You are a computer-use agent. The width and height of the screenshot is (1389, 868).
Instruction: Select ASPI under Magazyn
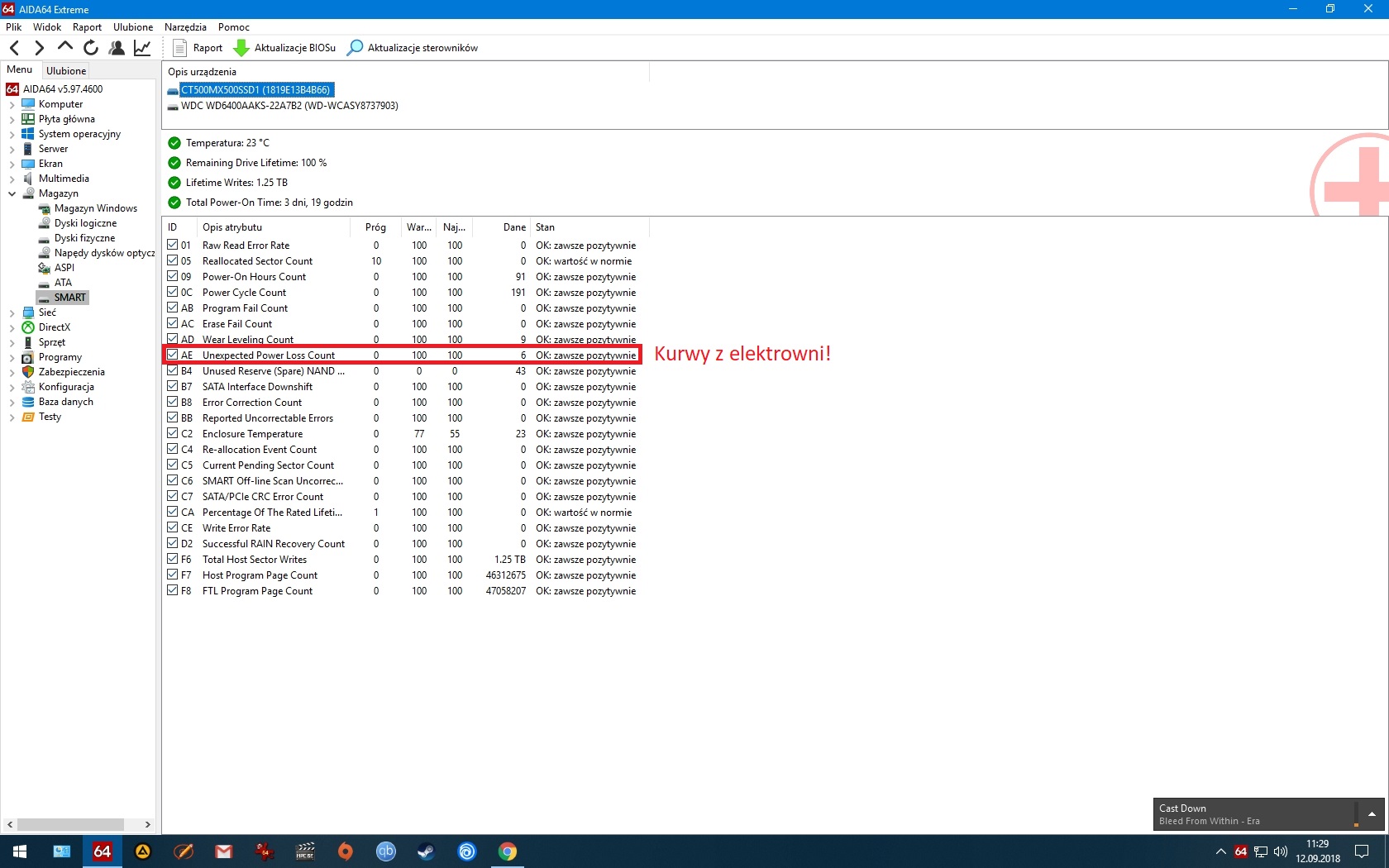64,268
